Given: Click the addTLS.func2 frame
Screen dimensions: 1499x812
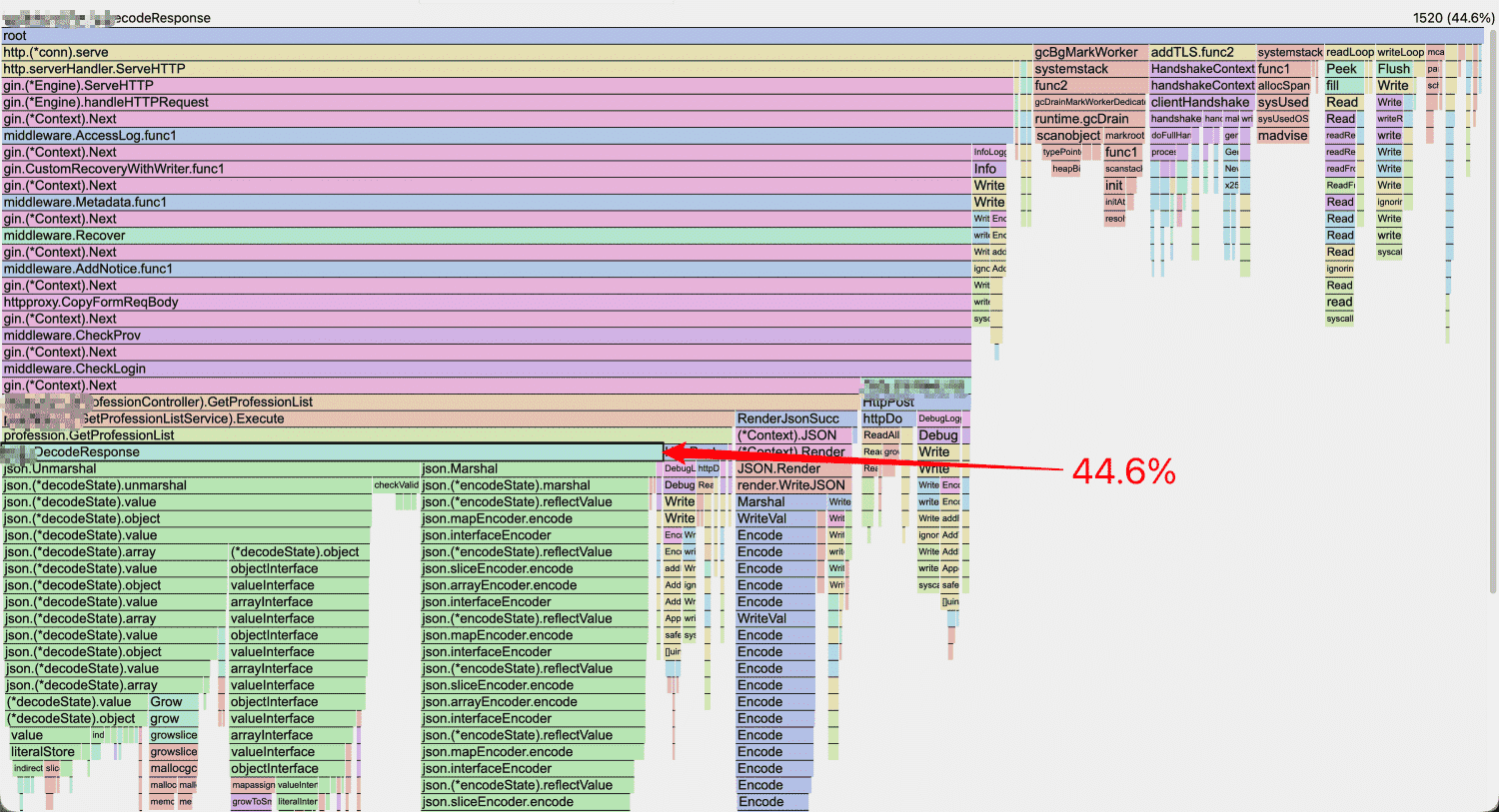Looking at the screenshot, I should 1201,52.
